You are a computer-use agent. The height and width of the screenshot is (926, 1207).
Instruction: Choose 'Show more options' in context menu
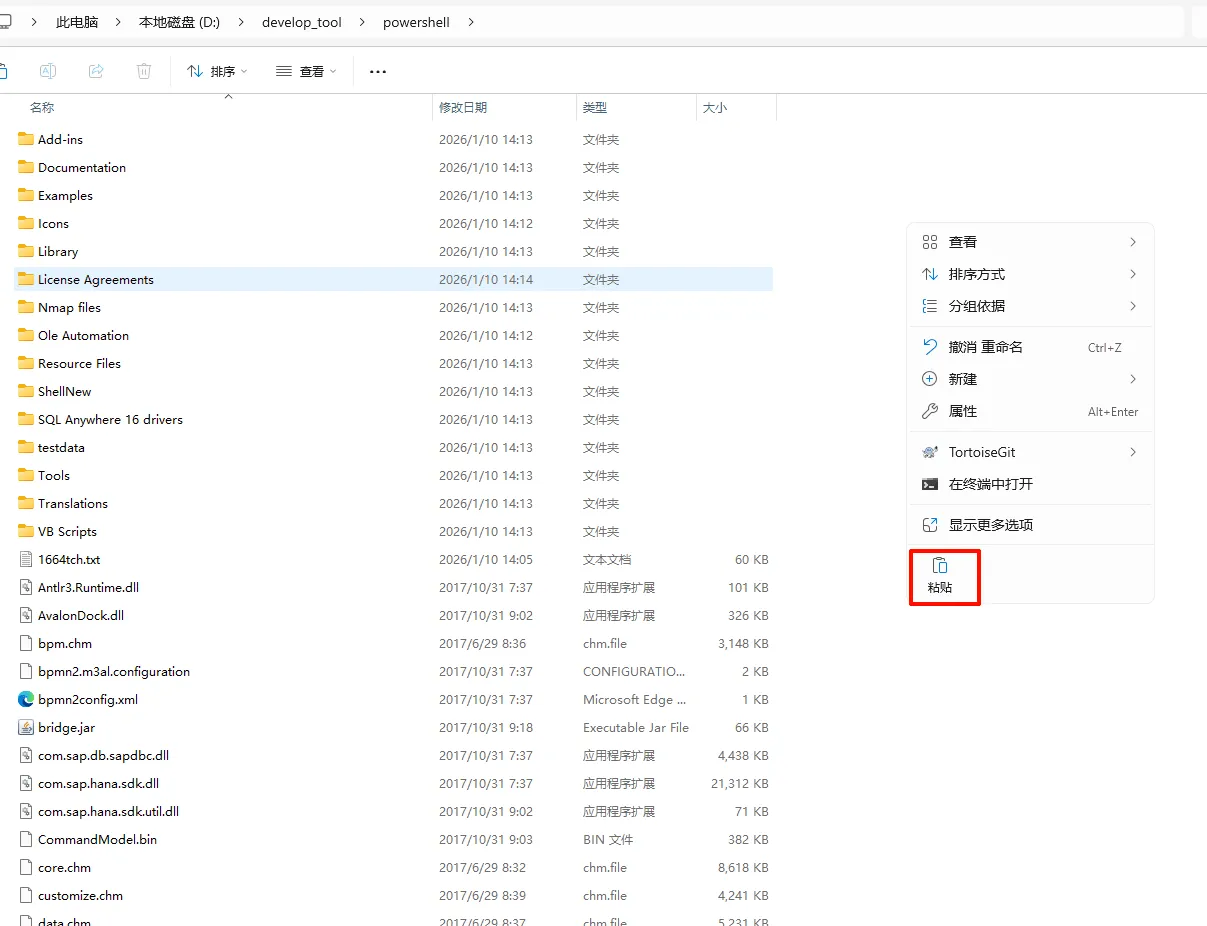click(1030, 525)
